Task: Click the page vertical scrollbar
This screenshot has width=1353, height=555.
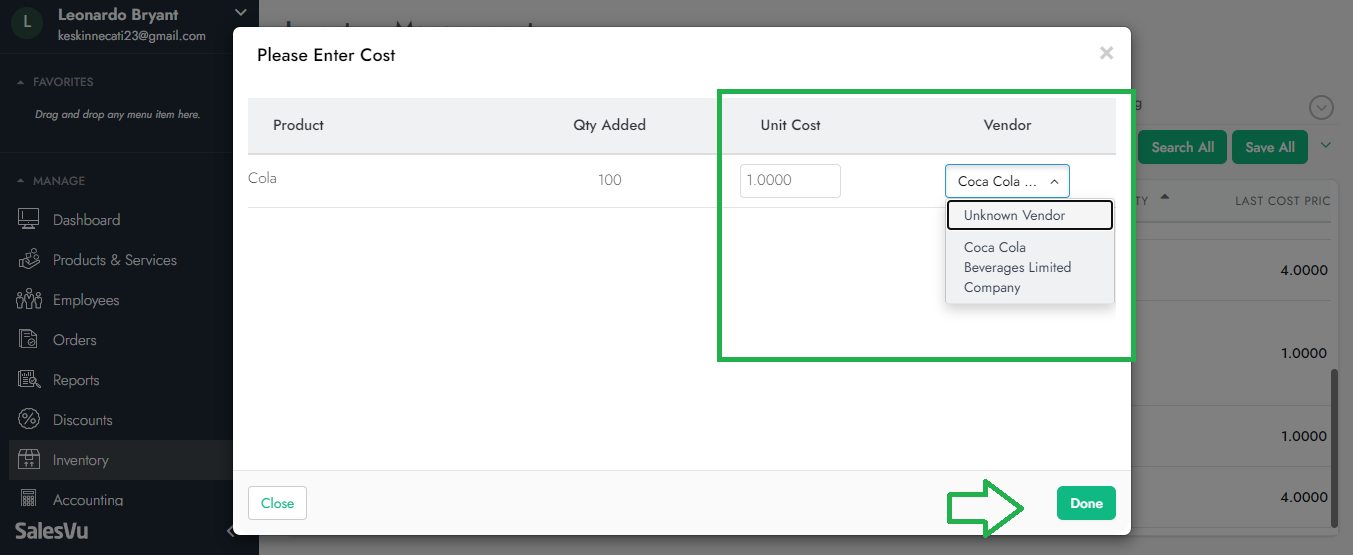Action: tap(1337, 448)
